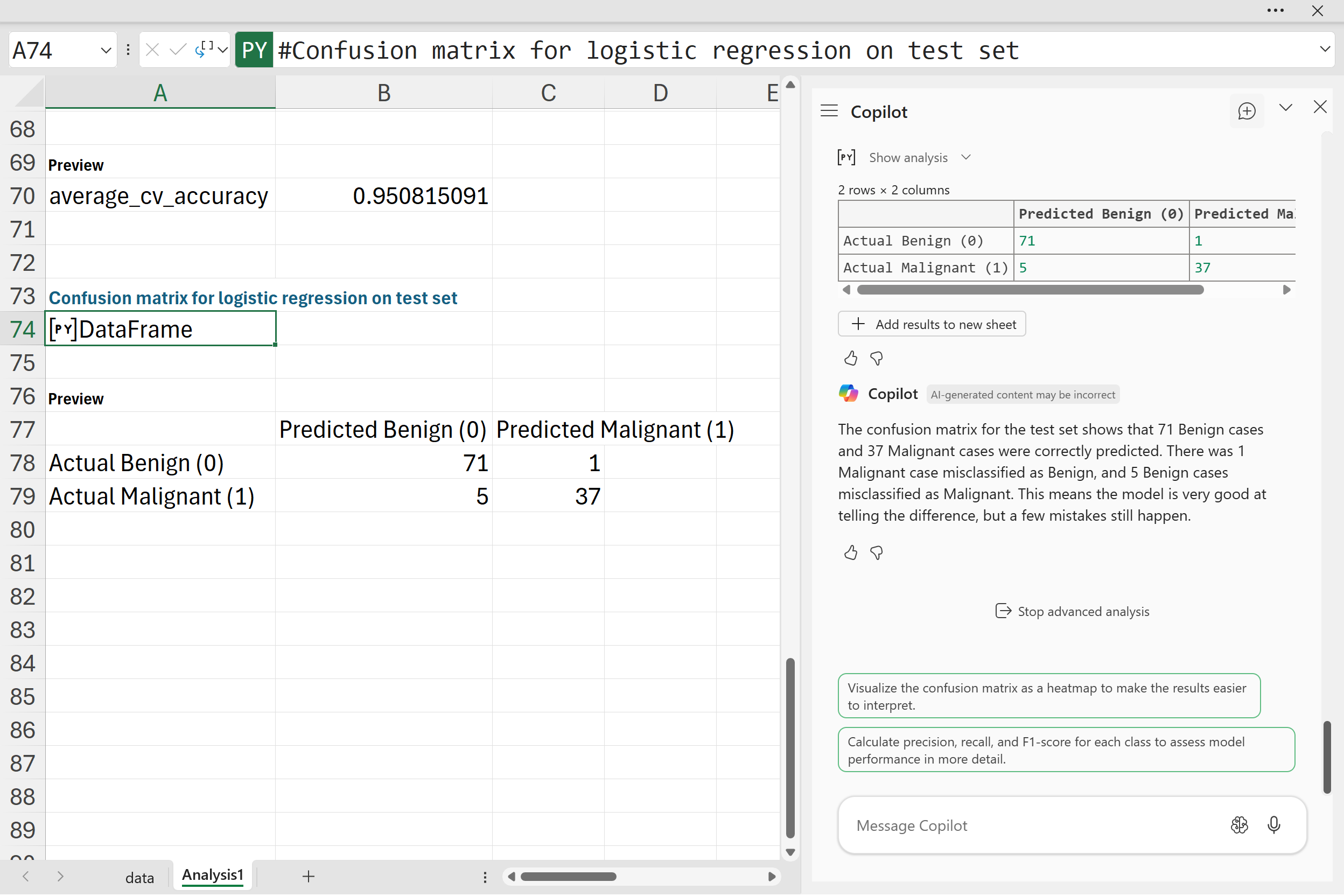Open the Name Box dropdown for A74

(106, 50)
